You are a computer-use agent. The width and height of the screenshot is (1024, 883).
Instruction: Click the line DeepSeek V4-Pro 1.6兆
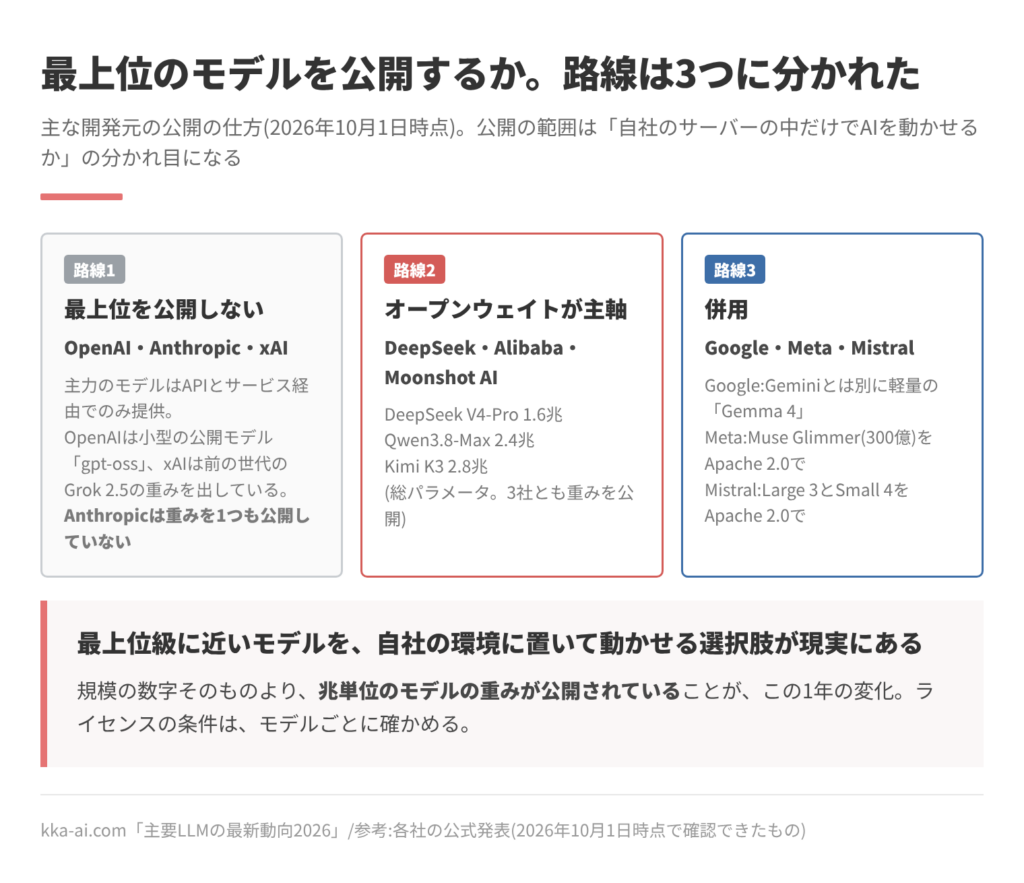(473, 415)
